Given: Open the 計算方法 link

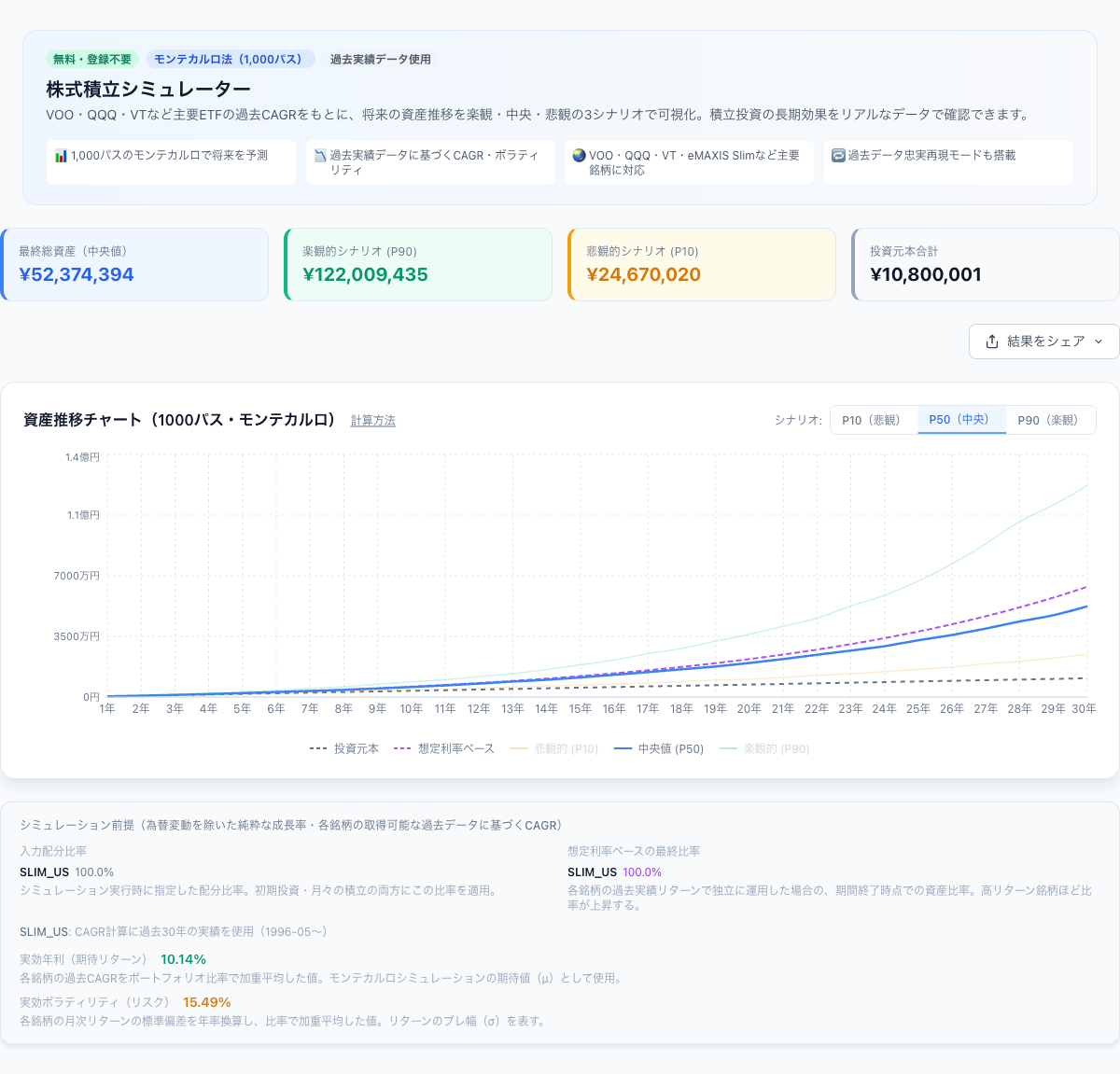Looking at the screenshot, I should pos(373,421).
